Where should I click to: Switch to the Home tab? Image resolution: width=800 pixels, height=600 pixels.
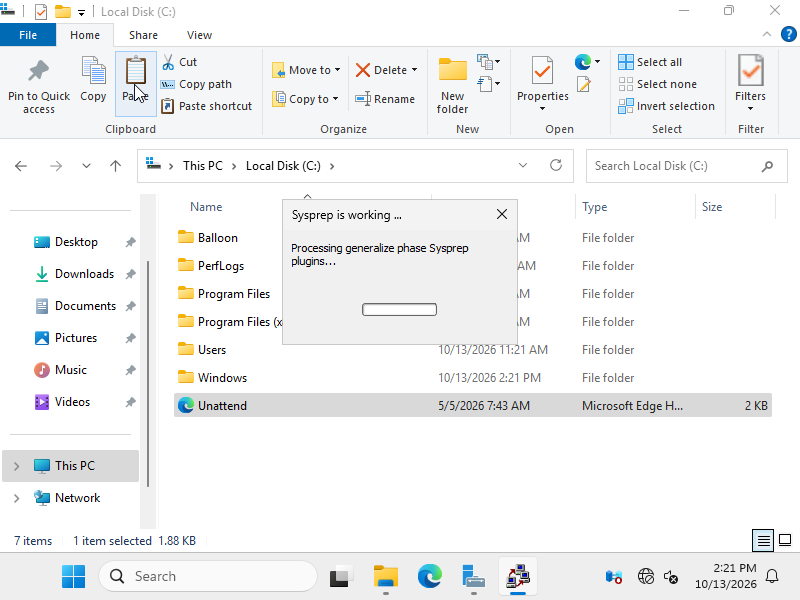(85, 35)
